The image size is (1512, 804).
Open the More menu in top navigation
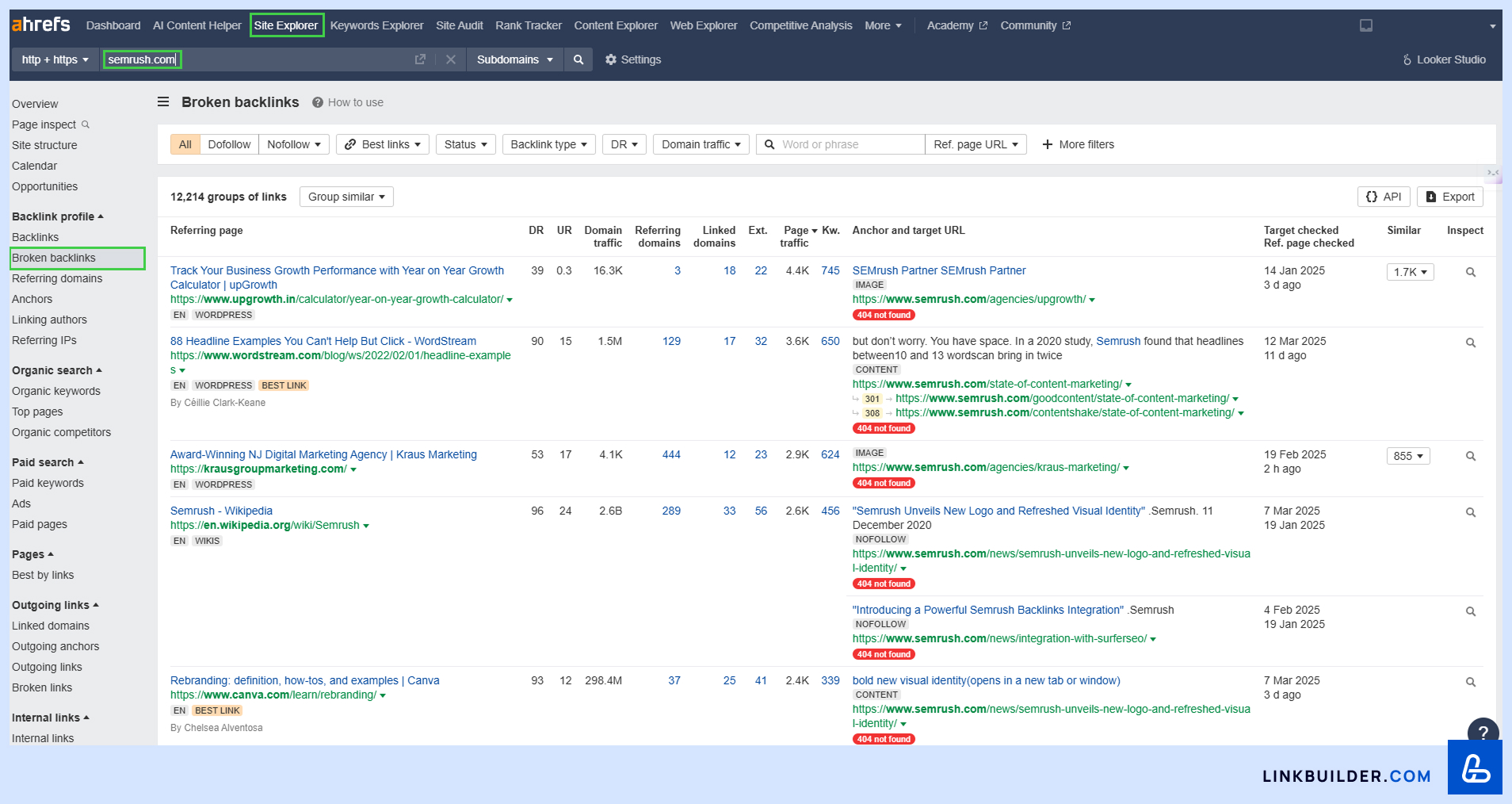[x=883, y=25]
